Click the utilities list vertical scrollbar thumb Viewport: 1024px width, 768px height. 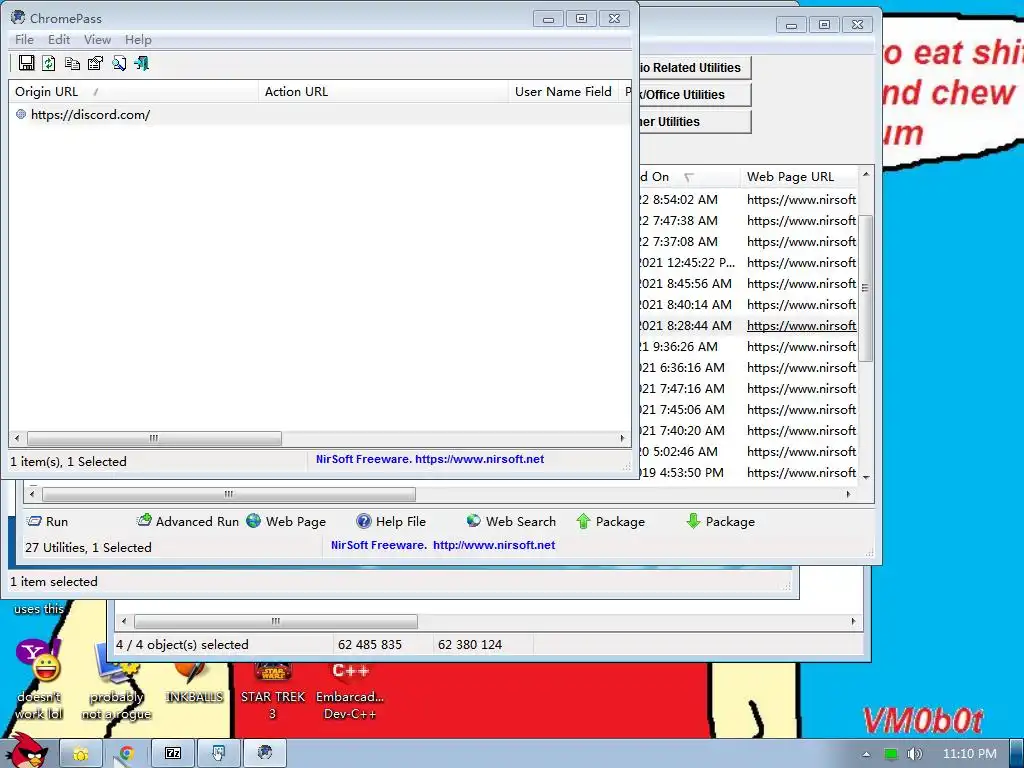866,288
